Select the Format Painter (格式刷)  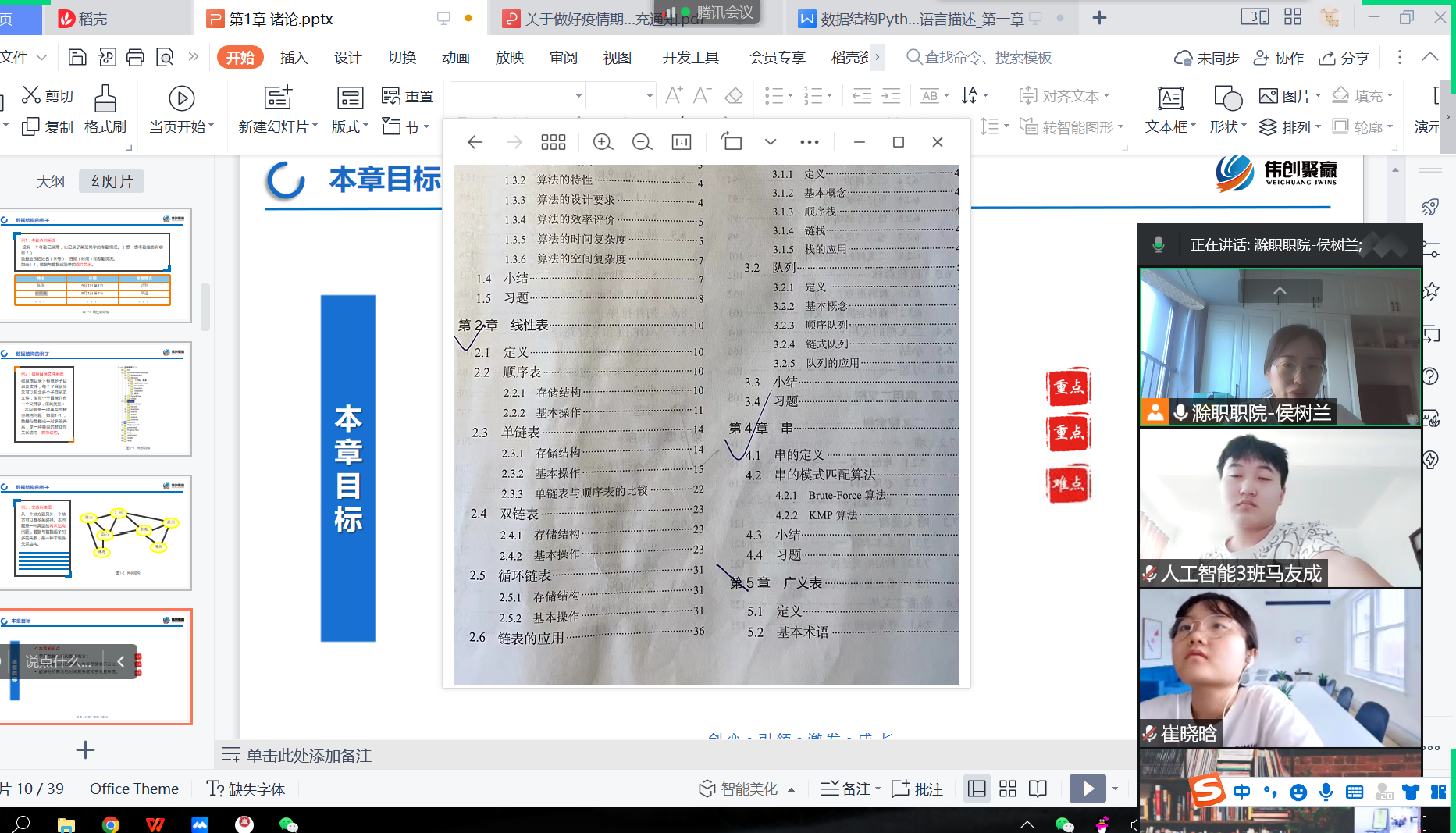point(105,110)
